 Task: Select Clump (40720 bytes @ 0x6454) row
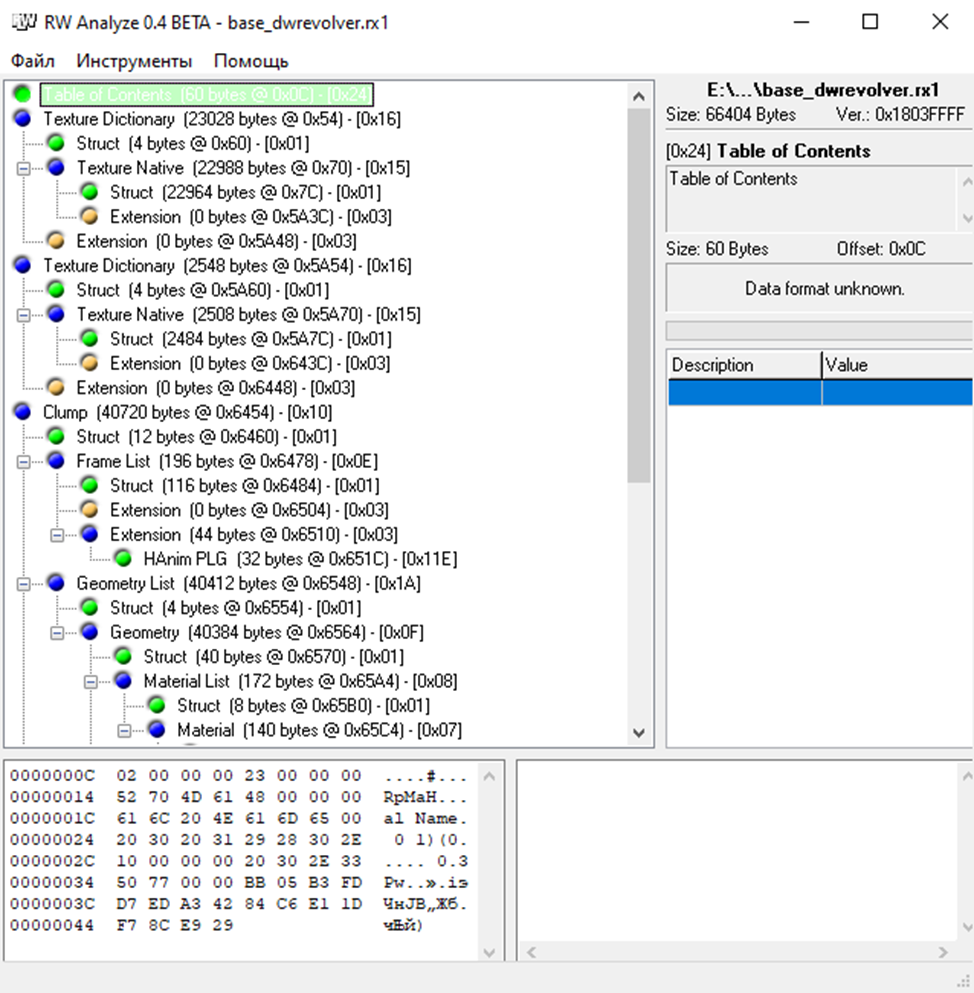point(187,412)
